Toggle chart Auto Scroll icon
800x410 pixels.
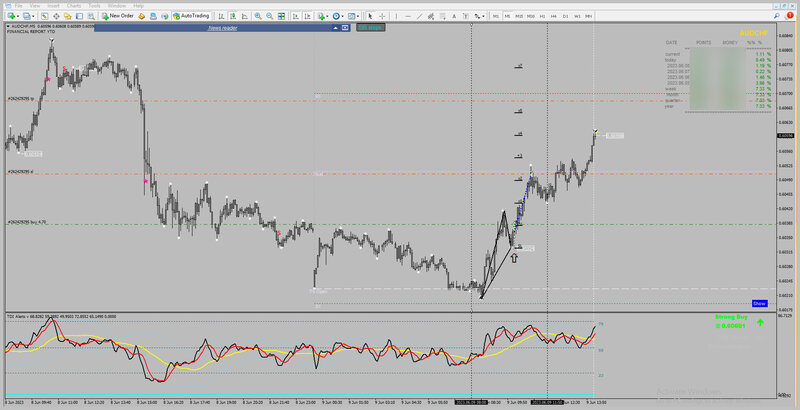coord(295,16)
